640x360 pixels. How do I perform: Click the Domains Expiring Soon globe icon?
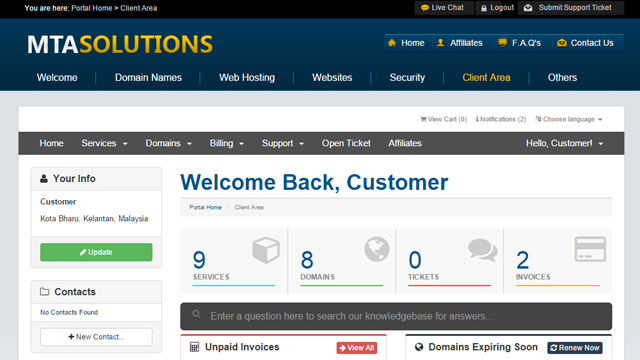(419, 347)
